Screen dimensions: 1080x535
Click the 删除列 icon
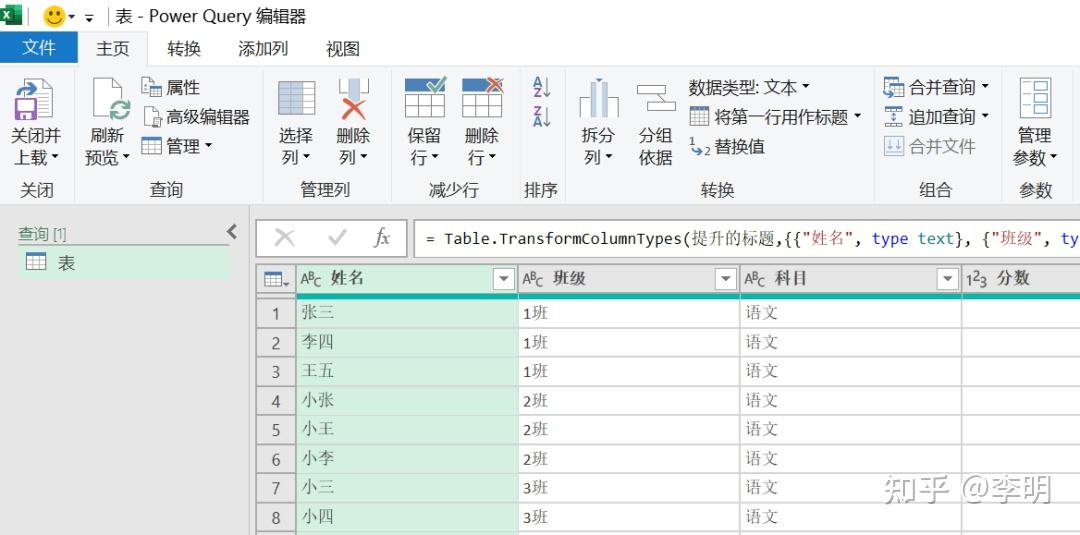click(353, 98)
